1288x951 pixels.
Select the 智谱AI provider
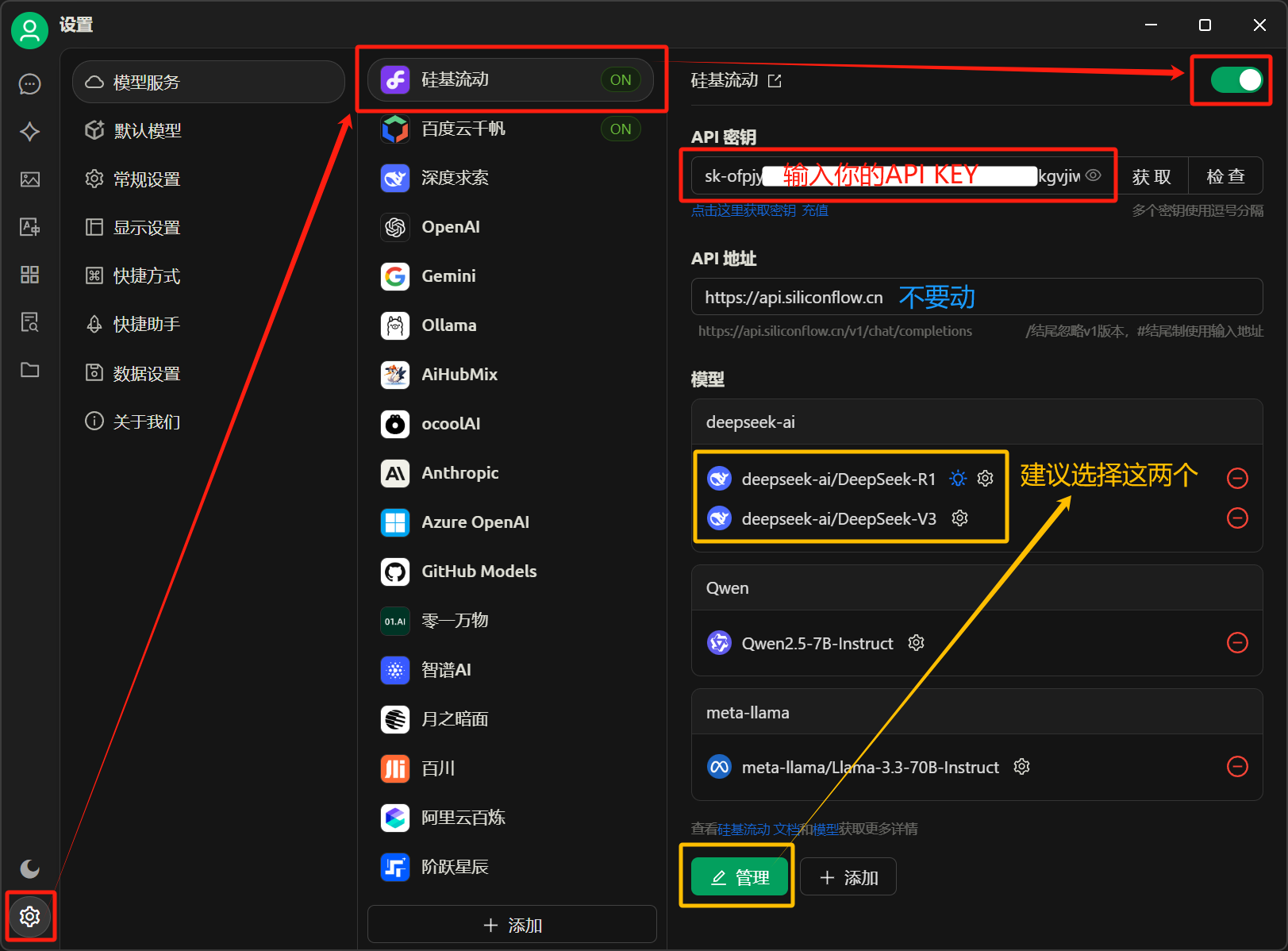[x=510, y=670]
